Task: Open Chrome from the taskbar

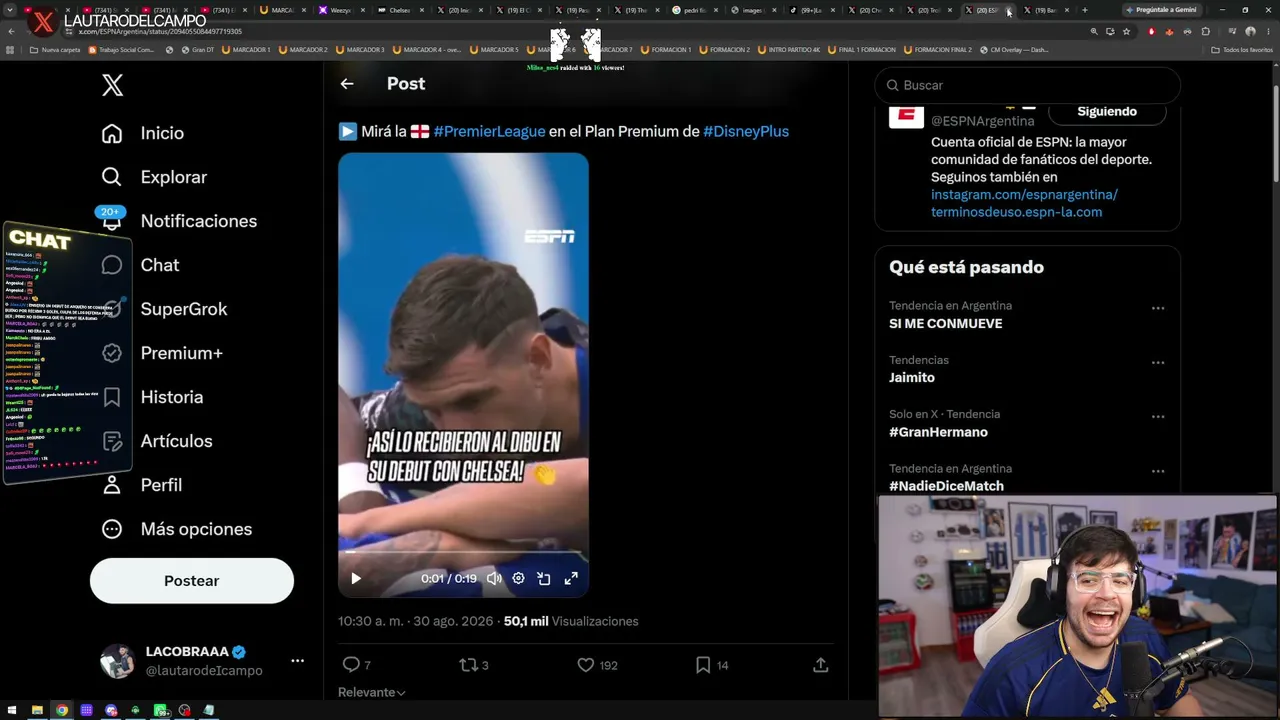Action: click(62, 710)
